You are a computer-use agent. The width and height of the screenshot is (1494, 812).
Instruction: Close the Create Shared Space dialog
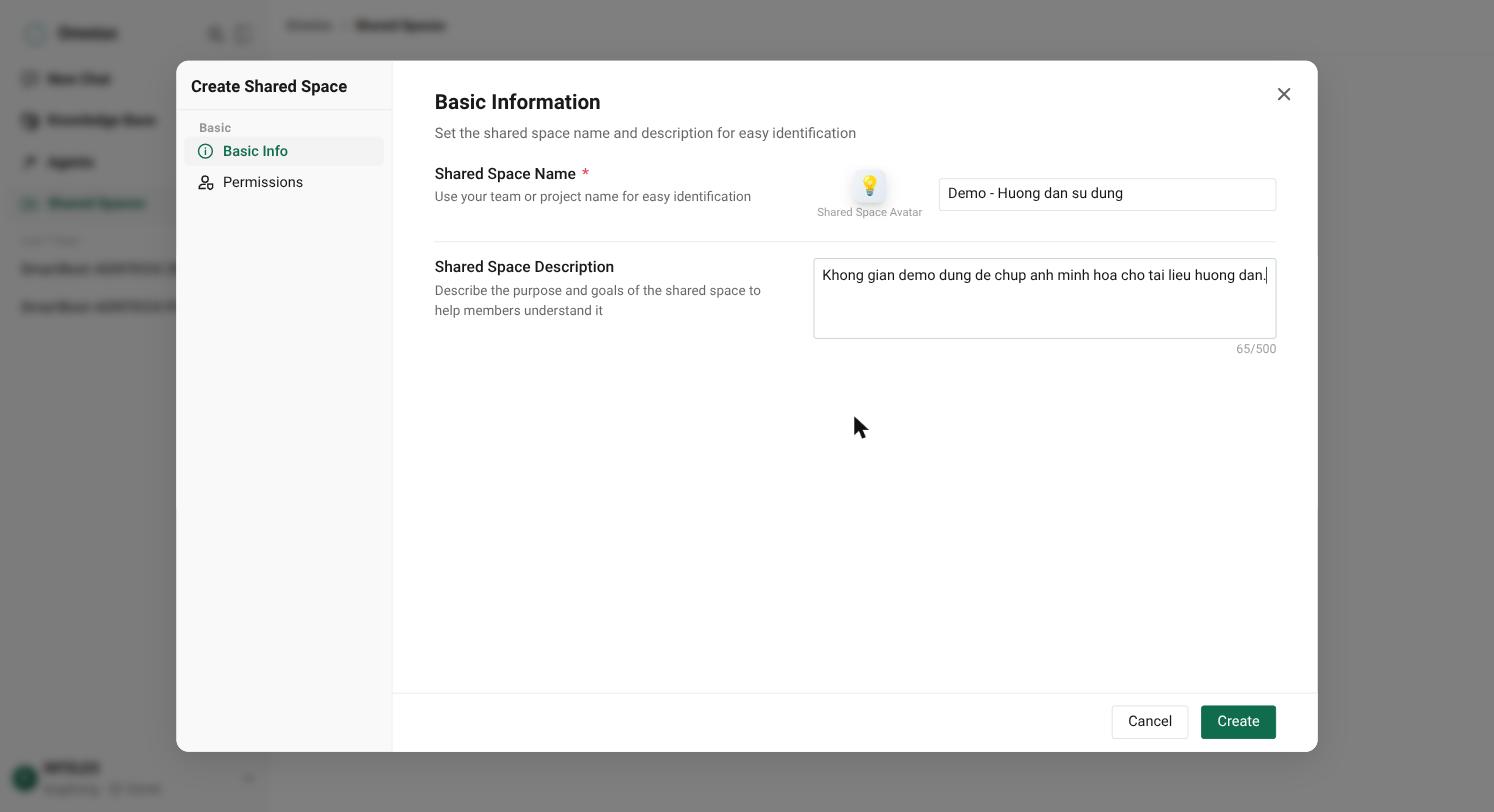tap(1284, 94)
